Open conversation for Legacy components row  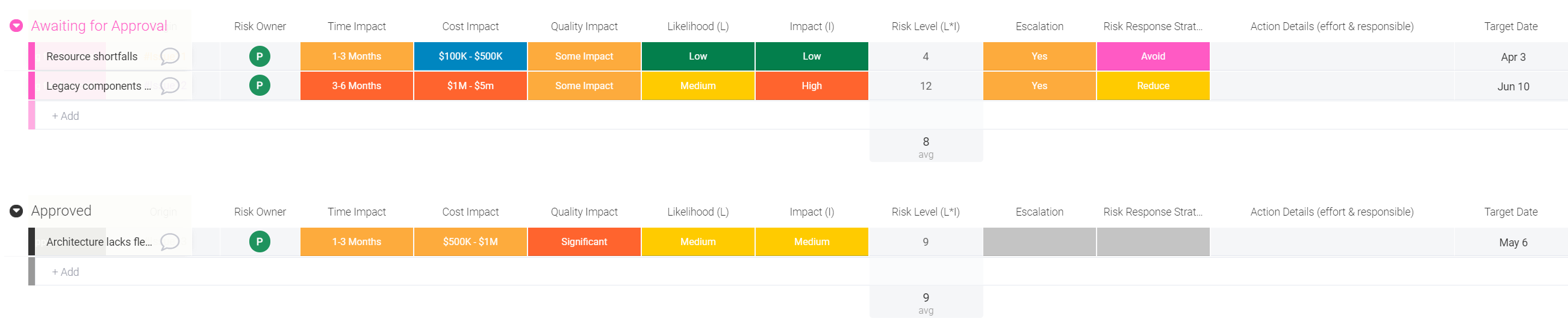[170, 86]
